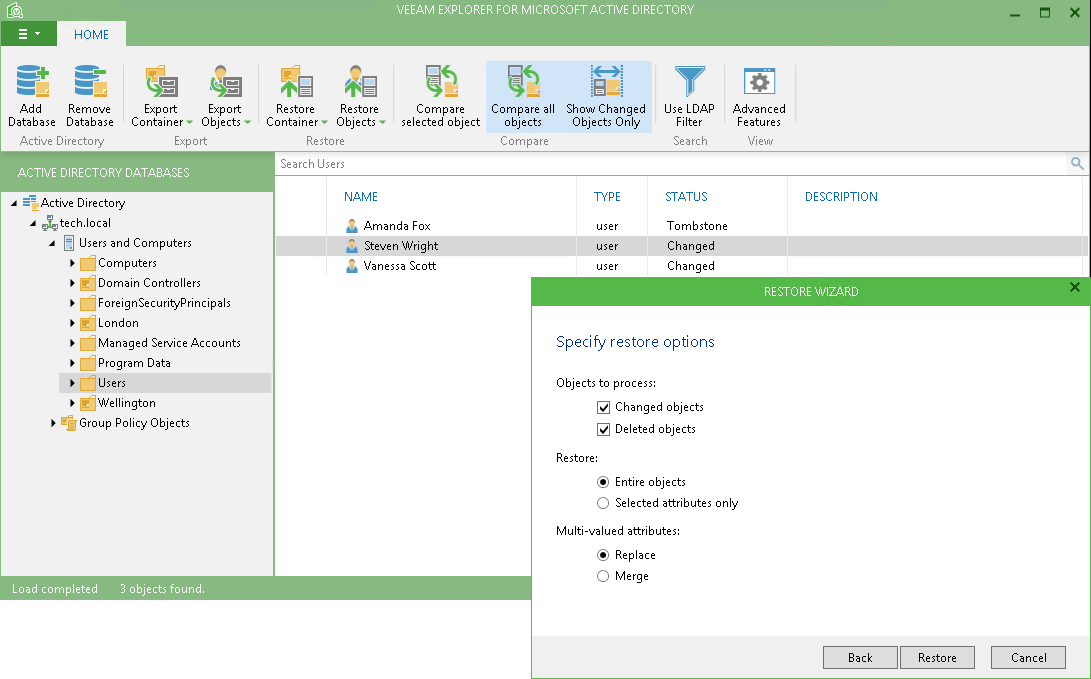Toggle Show Changed Objects Only
This screenshot has height=679, width=1091.
point(606,96)
